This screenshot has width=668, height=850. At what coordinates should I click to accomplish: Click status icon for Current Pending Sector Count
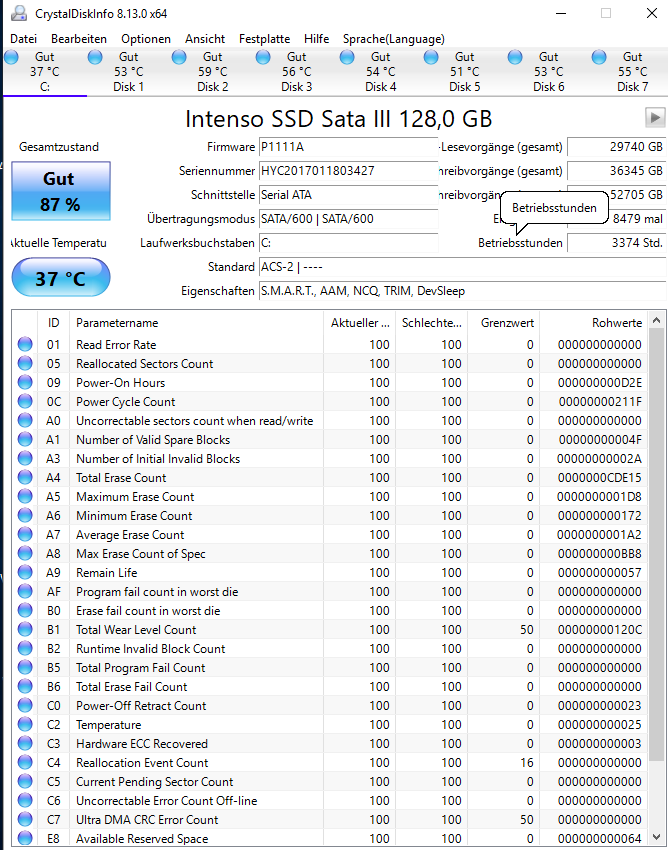[25, 781]
